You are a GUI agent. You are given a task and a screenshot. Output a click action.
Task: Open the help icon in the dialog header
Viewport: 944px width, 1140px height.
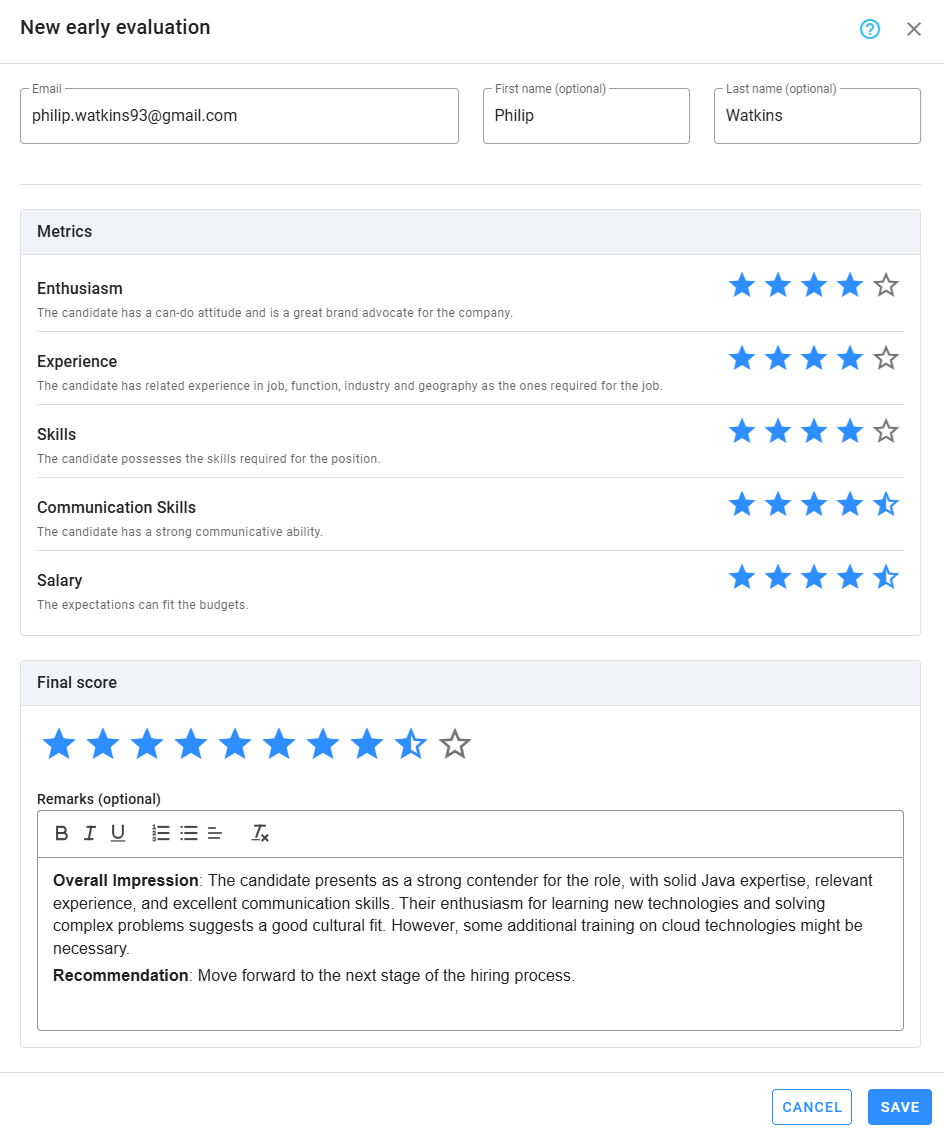870,29
